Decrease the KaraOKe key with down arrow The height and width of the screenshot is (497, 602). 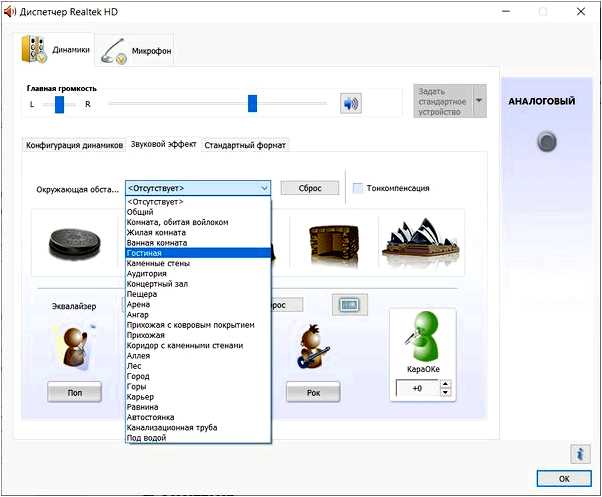point(445,393)
